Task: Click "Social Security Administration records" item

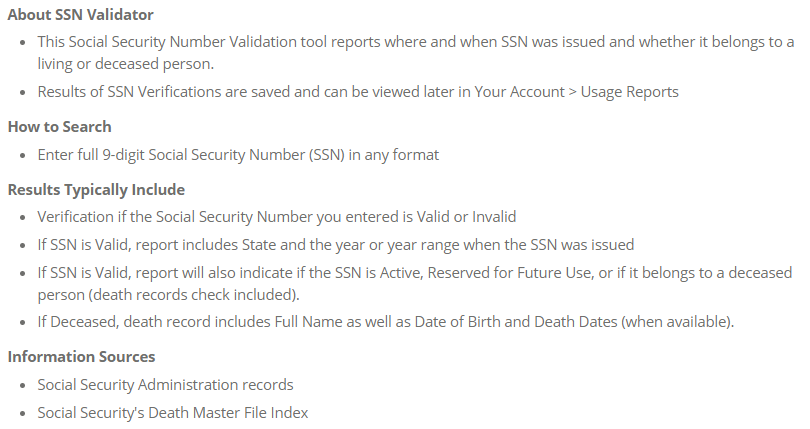Action: (x=165, y=385)
